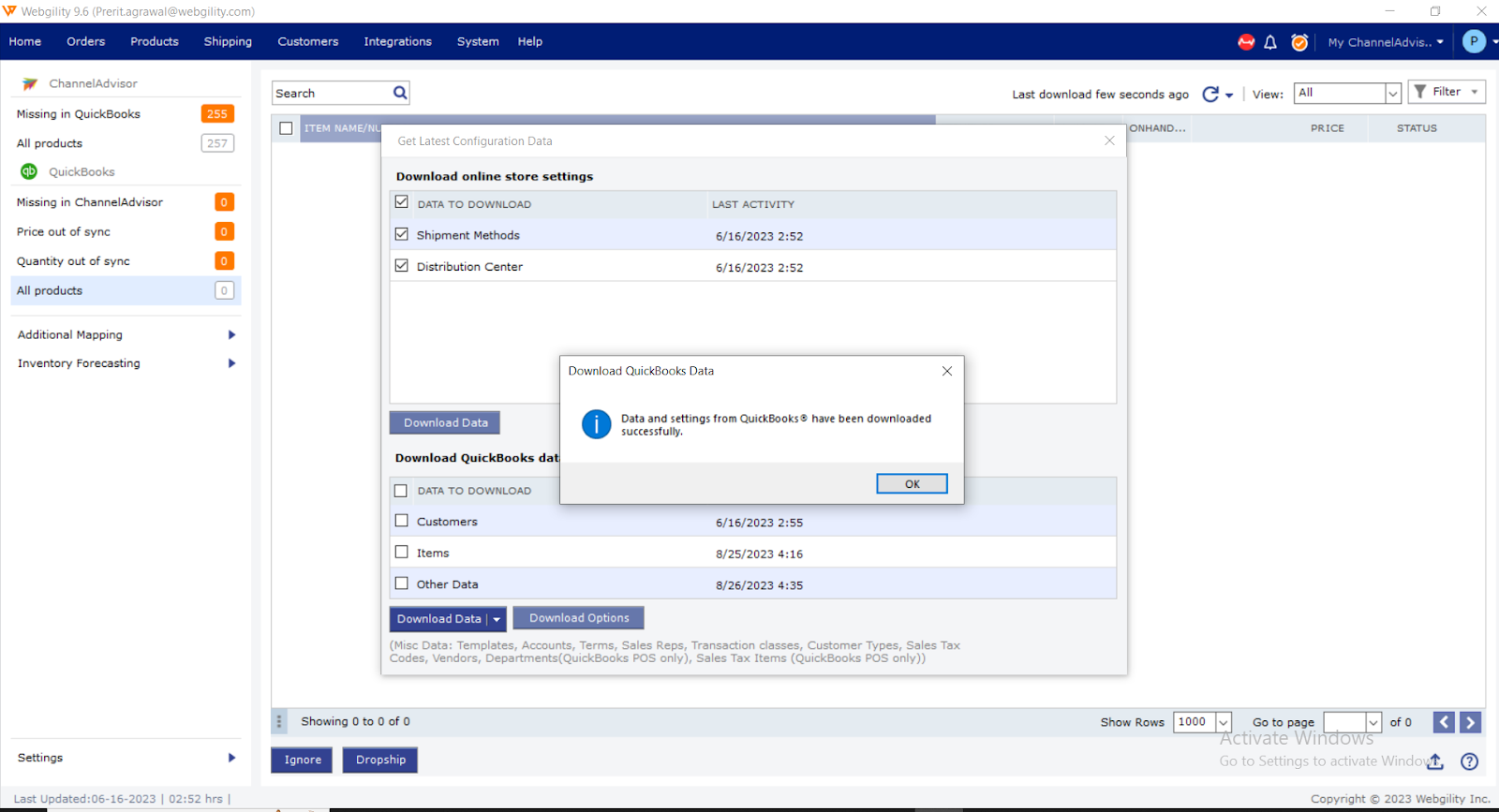Close the Download QuickBooks Data dialog
The height and width of the screenshot is (812, 1499).
coord(947,371)
